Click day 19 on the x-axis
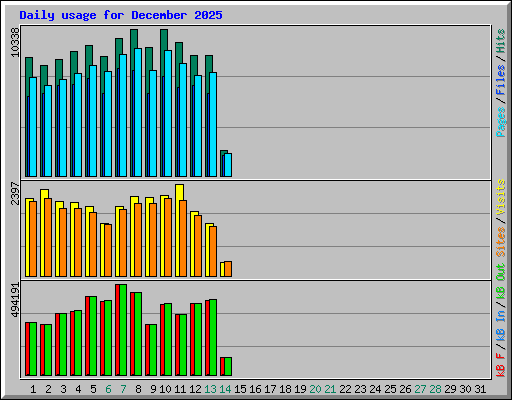This screenshot has height=400, width=512. pyautogui.click(x=300, y=389)
